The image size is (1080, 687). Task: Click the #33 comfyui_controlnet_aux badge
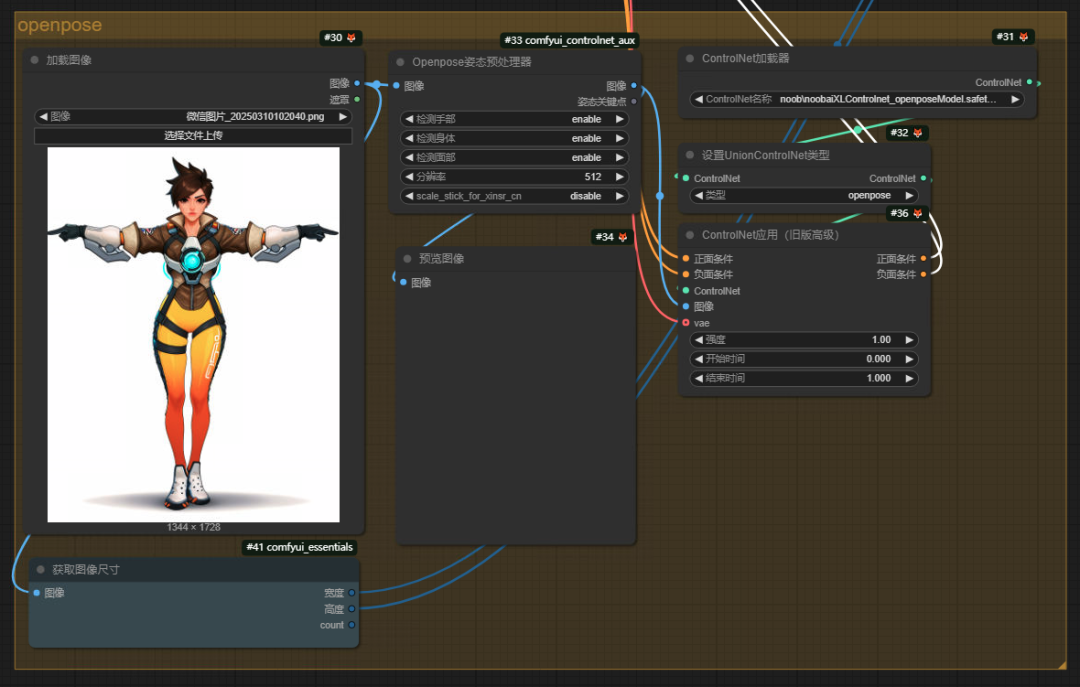click(x=570, y=41)
